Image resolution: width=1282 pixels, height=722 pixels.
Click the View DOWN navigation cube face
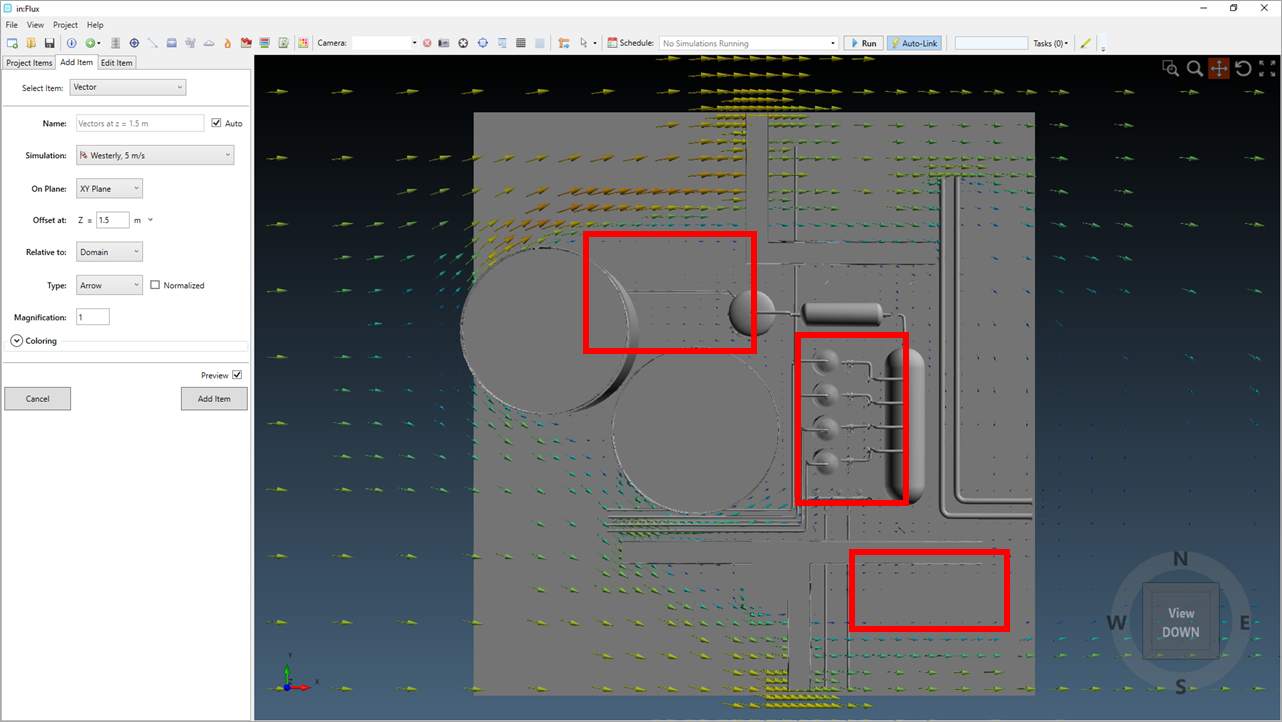(1181, 622)
